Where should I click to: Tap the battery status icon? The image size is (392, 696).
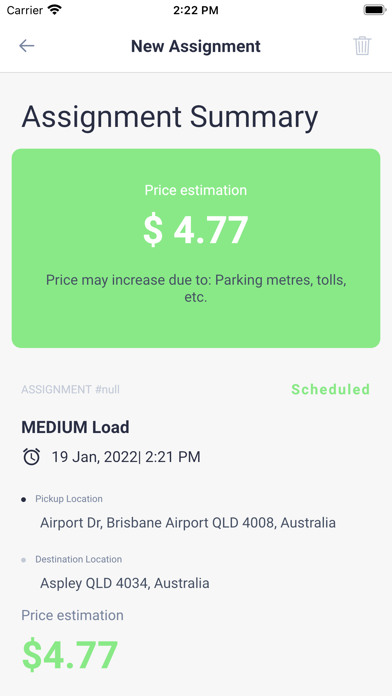[375, 10]
